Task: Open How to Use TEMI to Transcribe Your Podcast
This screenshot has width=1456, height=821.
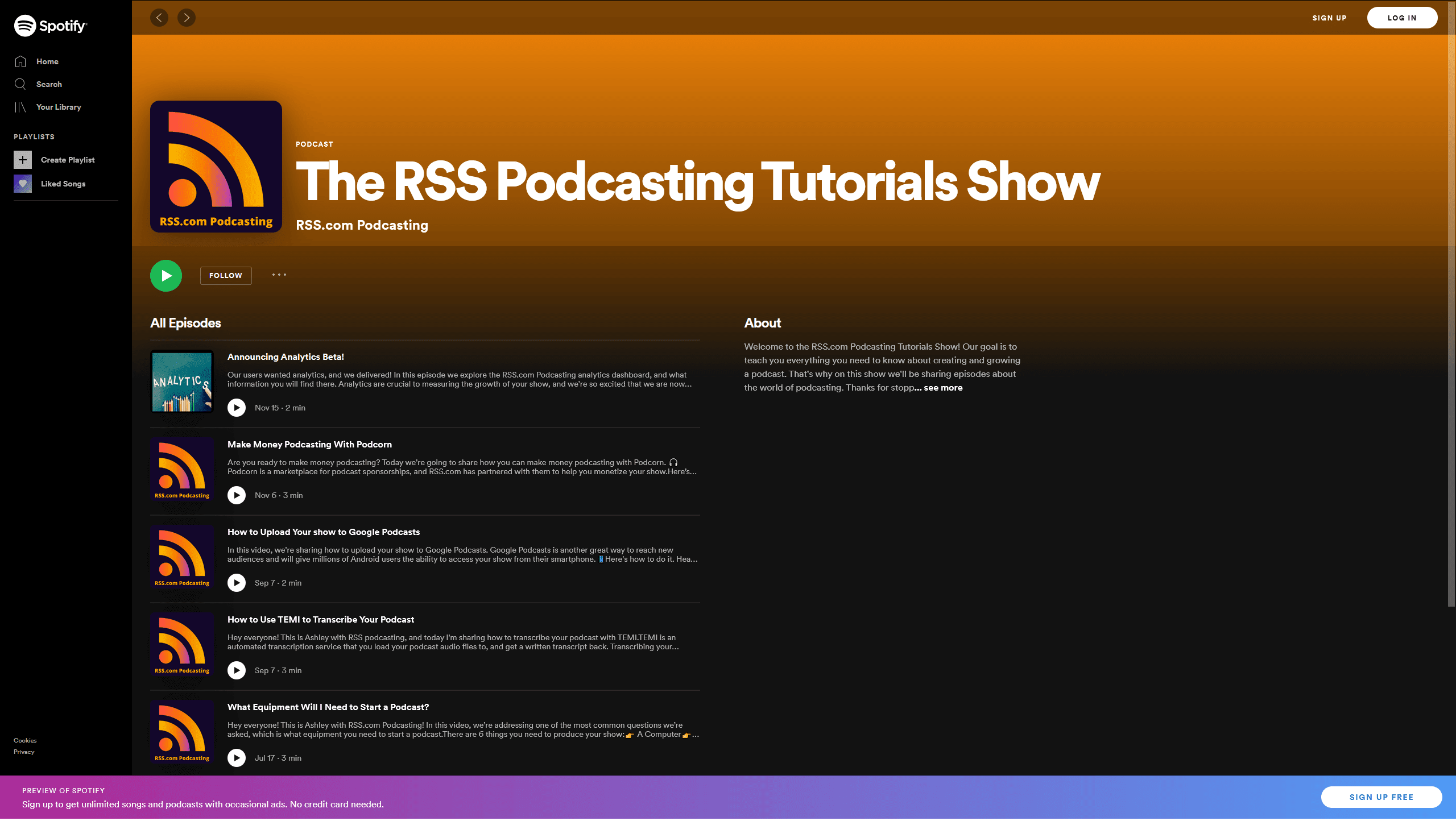Action: pos(321,620)
